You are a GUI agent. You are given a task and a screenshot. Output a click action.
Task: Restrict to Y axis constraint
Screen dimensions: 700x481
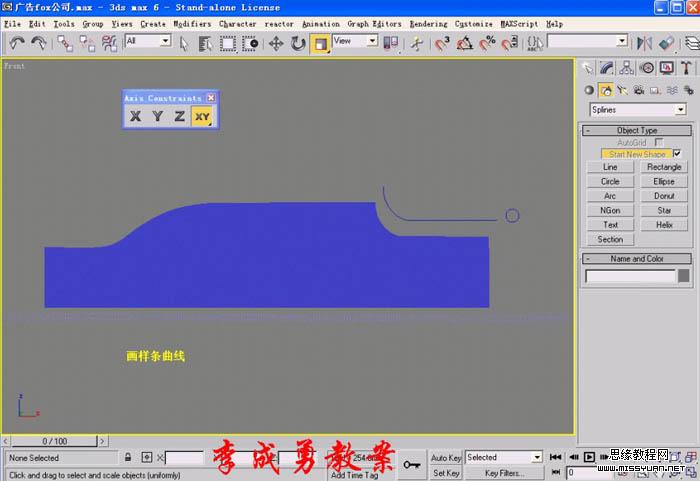pyautogui.click(x=157, y=117)
